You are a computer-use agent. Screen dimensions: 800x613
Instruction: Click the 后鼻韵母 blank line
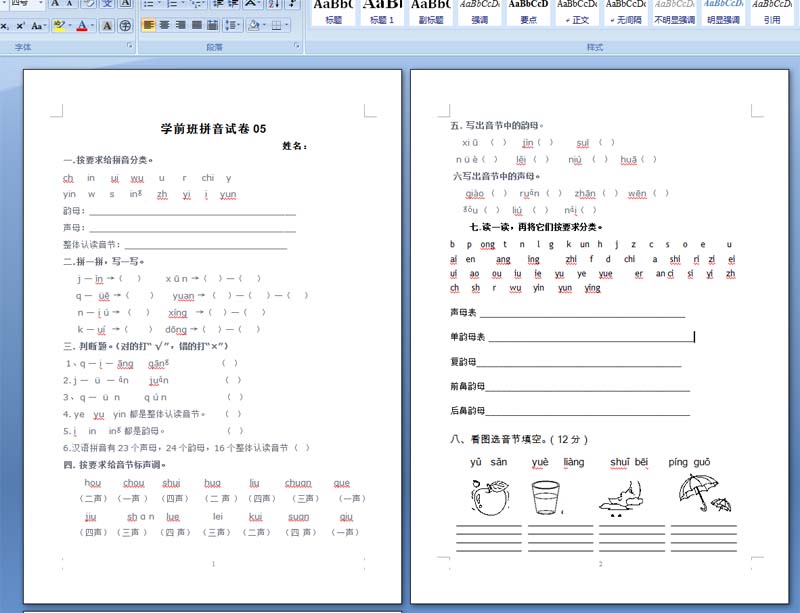coord(587,410)
